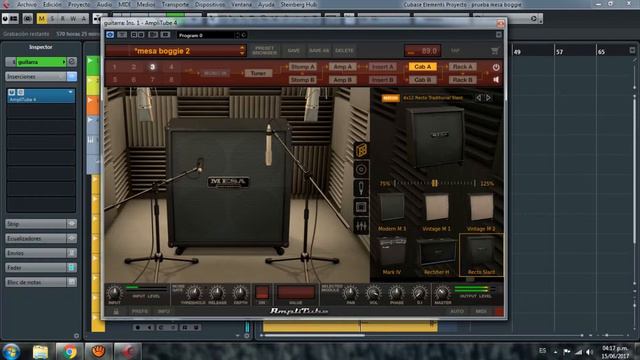
Task: Open the cabinet selection view icon
Action: click(361, 151)
